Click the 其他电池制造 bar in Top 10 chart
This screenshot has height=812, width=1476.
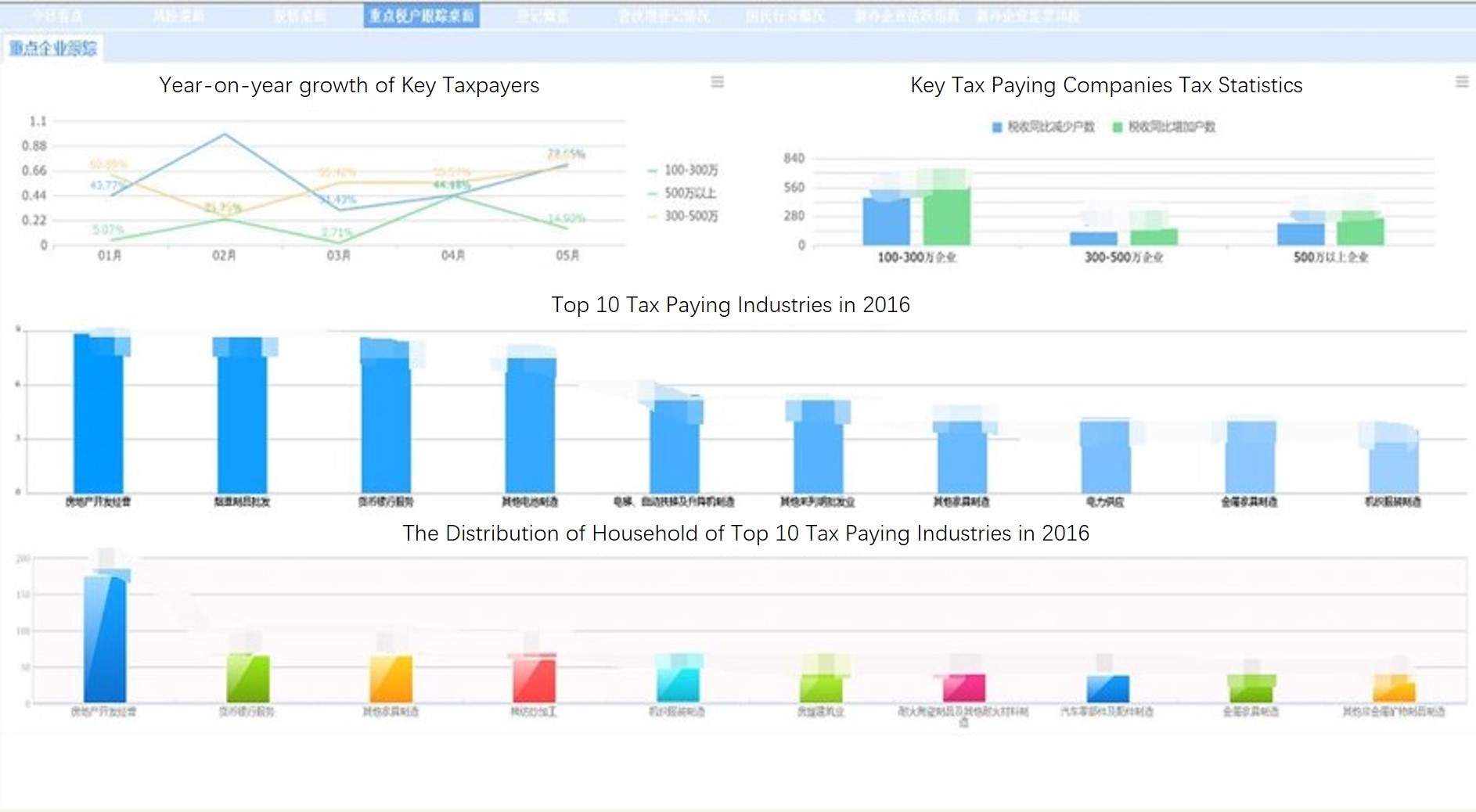(531, 426)
